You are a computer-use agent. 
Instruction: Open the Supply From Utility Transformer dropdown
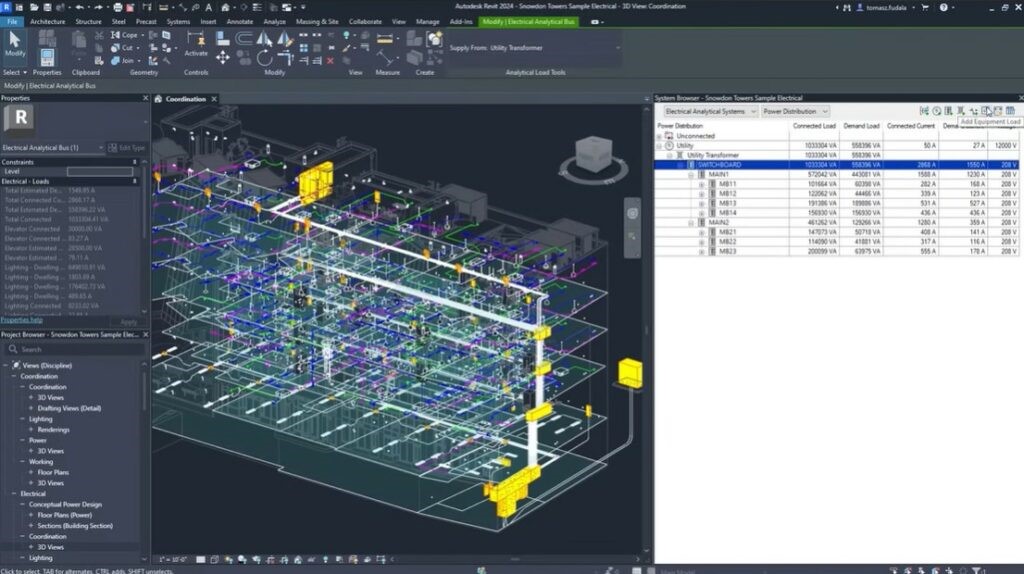(534, 48)
